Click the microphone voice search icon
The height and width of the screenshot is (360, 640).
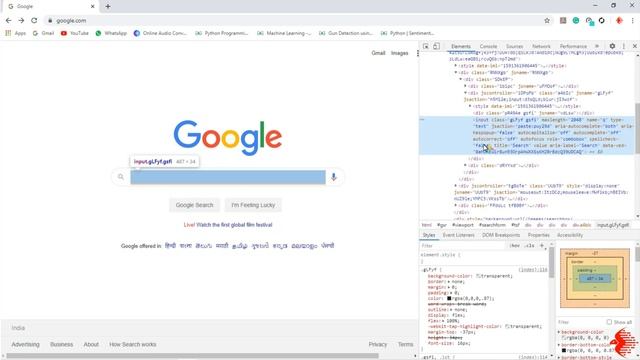[x=333, y=177]
